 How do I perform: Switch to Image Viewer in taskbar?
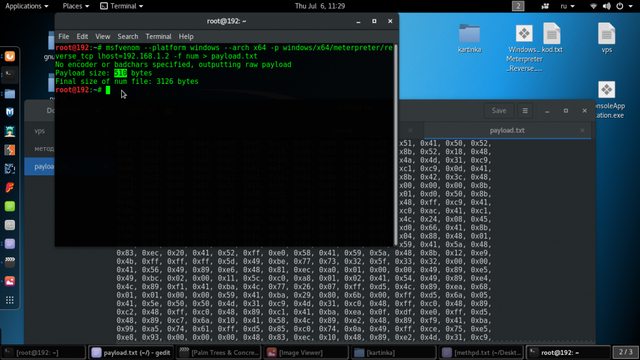coord(307,352)
